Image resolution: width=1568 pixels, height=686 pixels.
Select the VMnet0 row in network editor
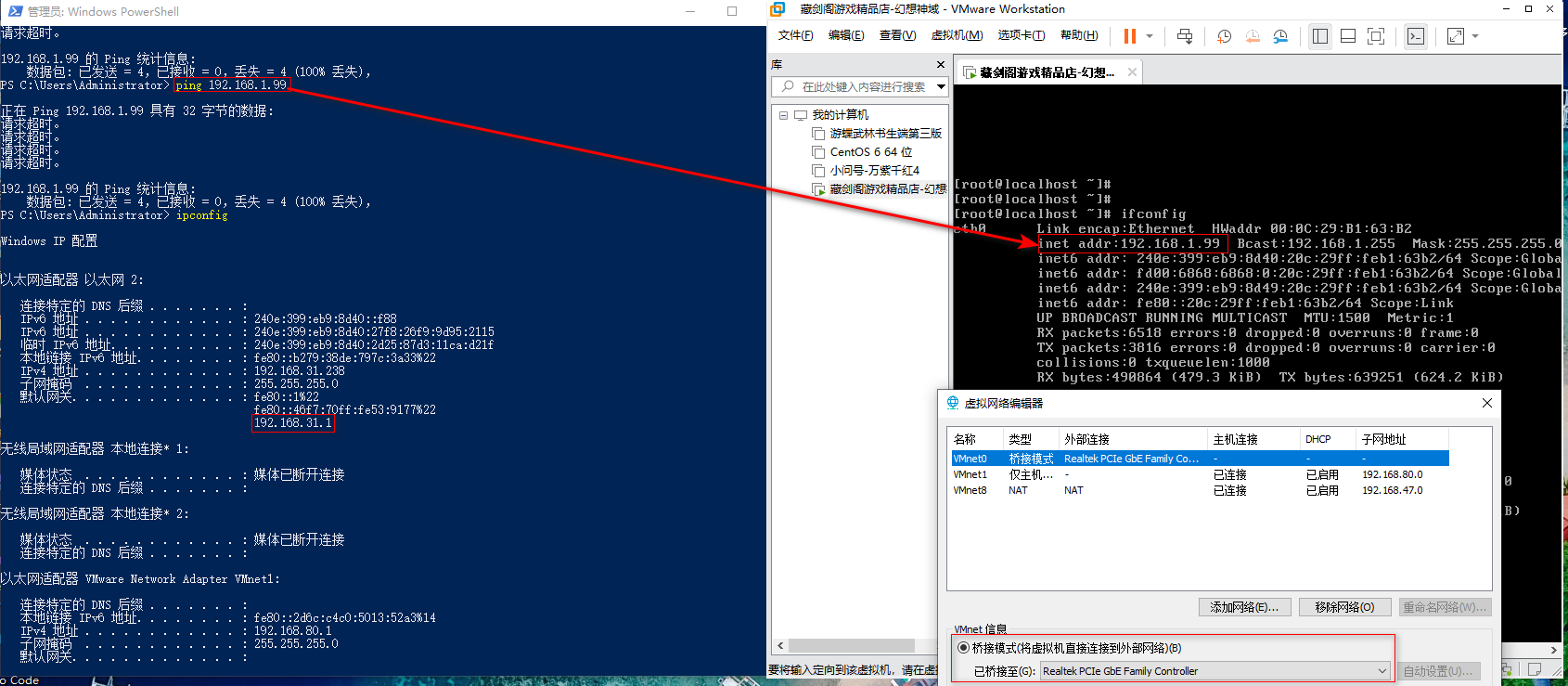1201,459
